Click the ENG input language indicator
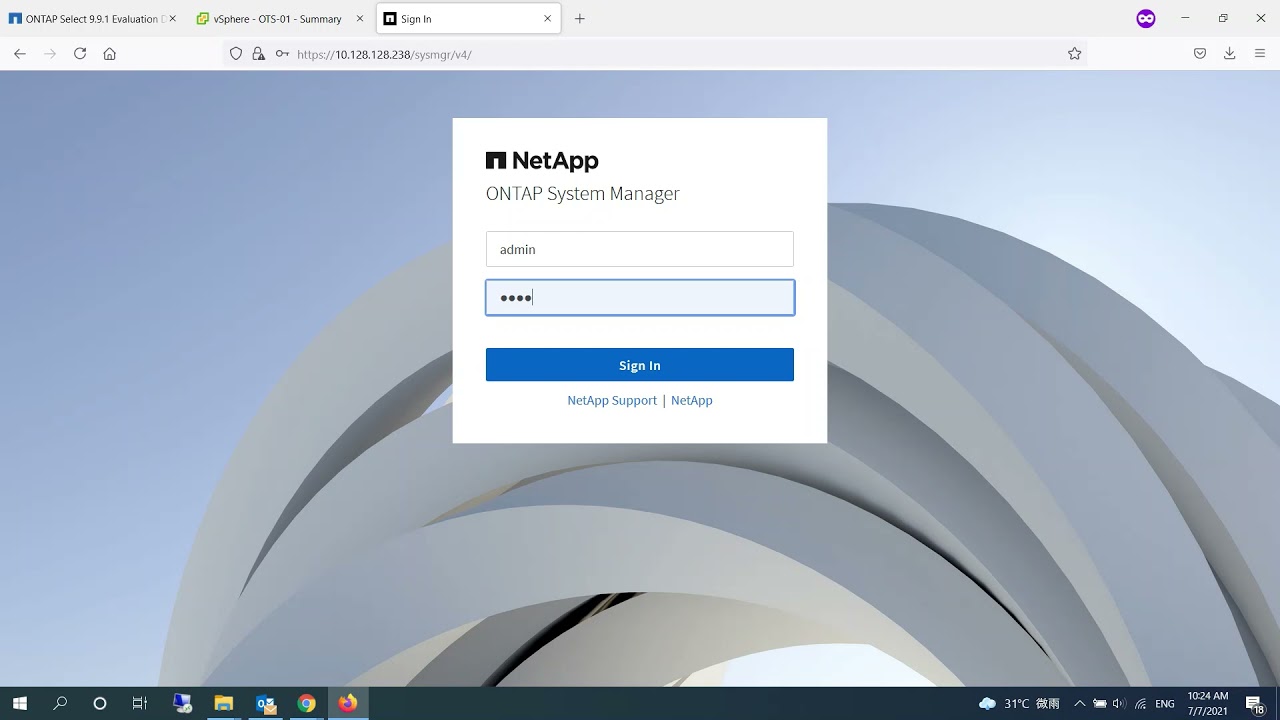Image resolution: width=1280 pixels, height=720 pixels. [x=1165, y=704]
